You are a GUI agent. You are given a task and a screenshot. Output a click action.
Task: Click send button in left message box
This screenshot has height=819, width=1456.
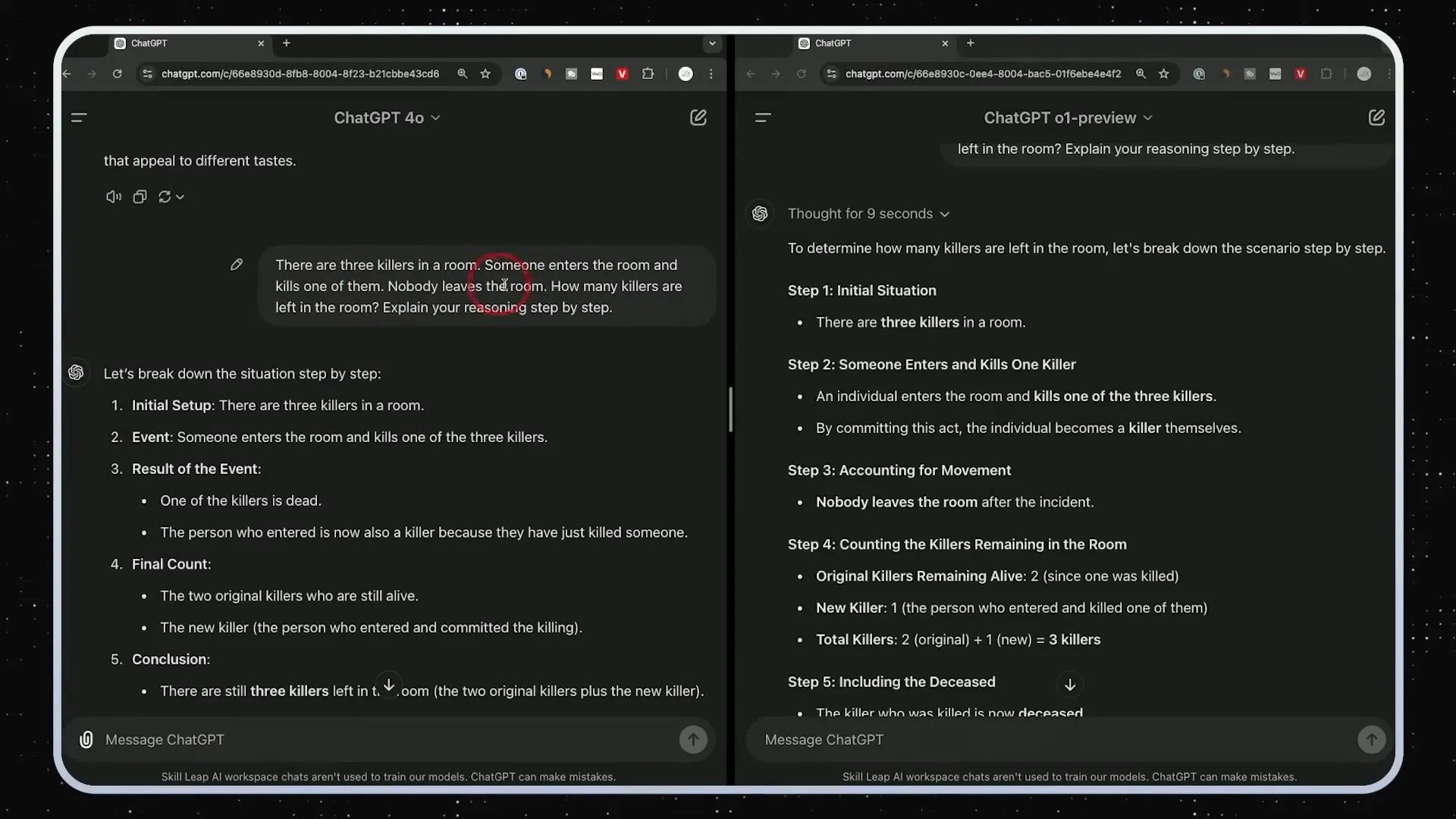692,739
